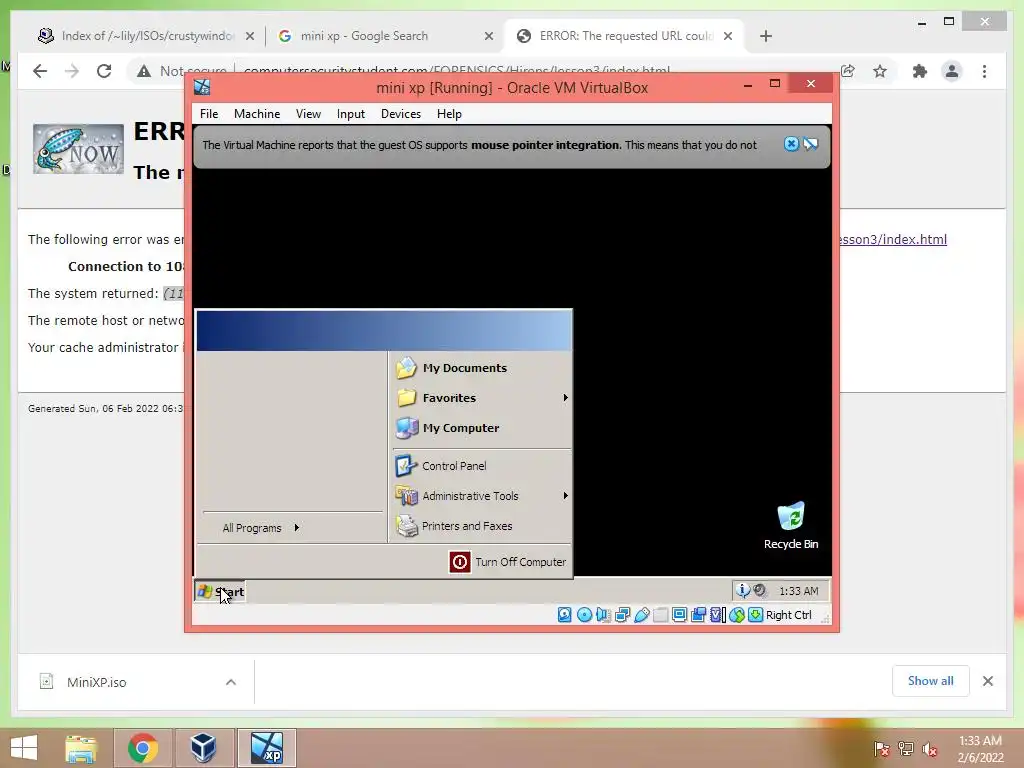
Task: Click the 'Not secure' warning icon in address bar
Action: coord(144,71)
